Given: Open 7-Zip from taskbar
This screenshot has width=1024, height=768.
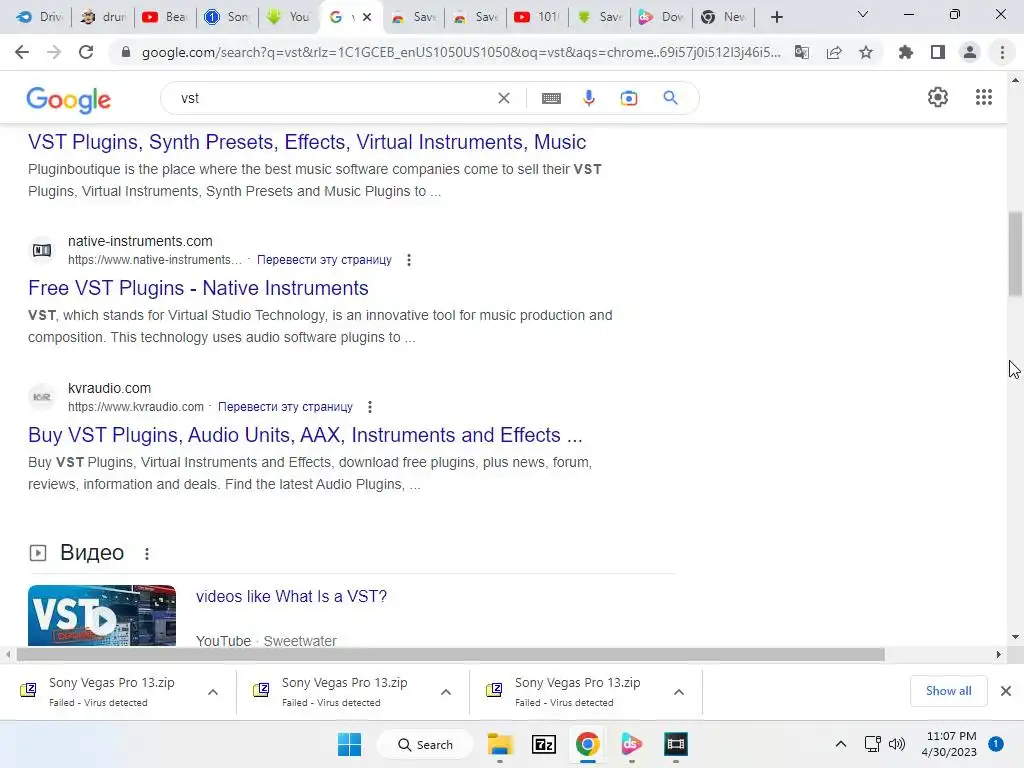Looking at the screenshot, I should tap(543, 744).
